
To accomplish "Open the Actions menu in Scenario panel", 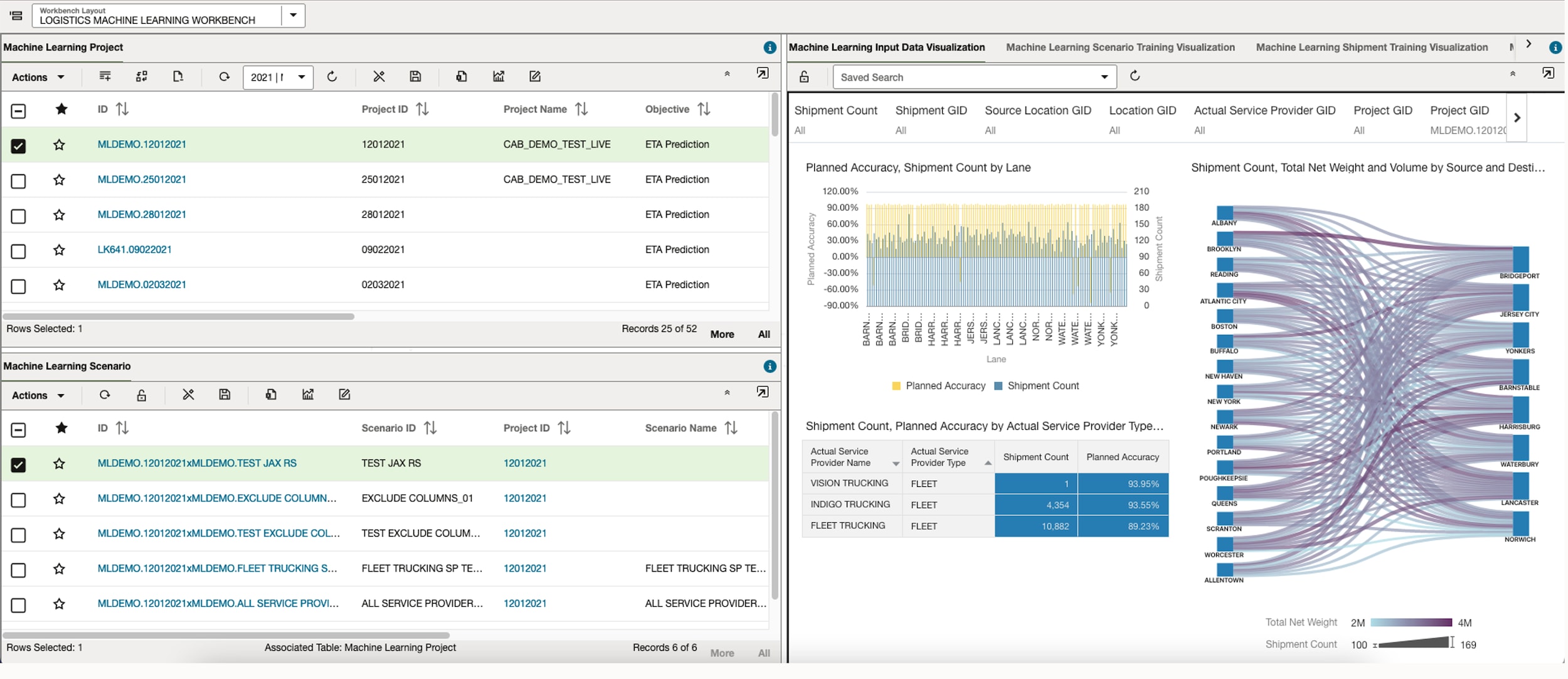I will (x=38, y=395).
